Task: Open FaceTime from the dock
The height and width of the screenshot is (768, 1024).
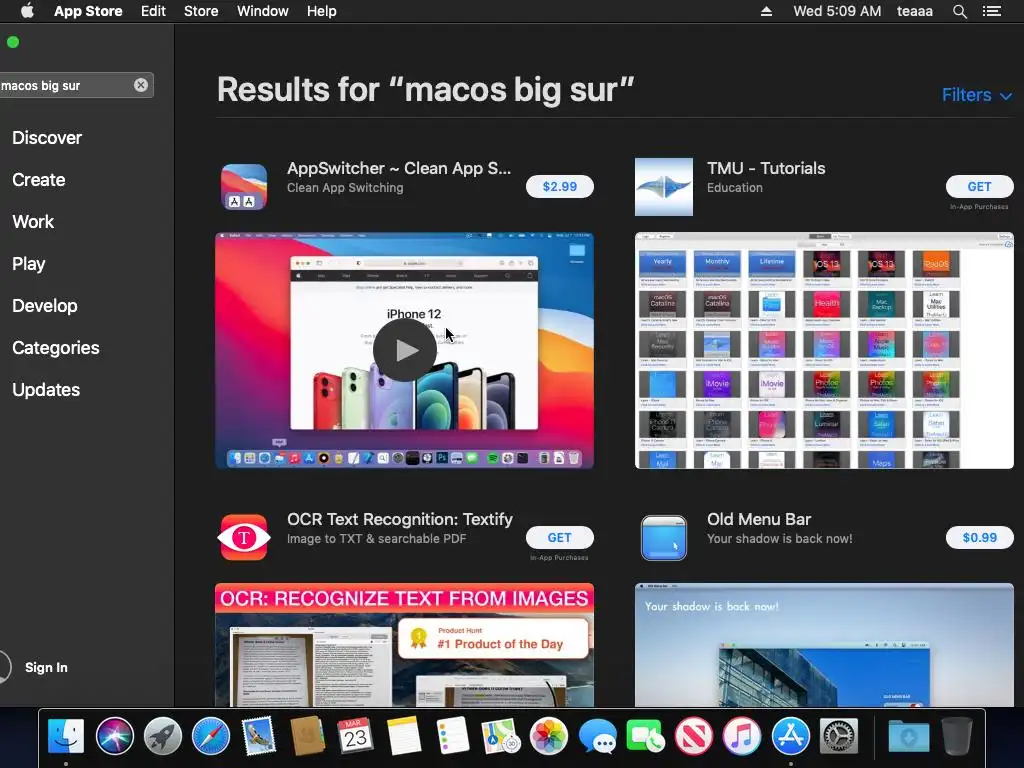Action: (x=645, y=736)
